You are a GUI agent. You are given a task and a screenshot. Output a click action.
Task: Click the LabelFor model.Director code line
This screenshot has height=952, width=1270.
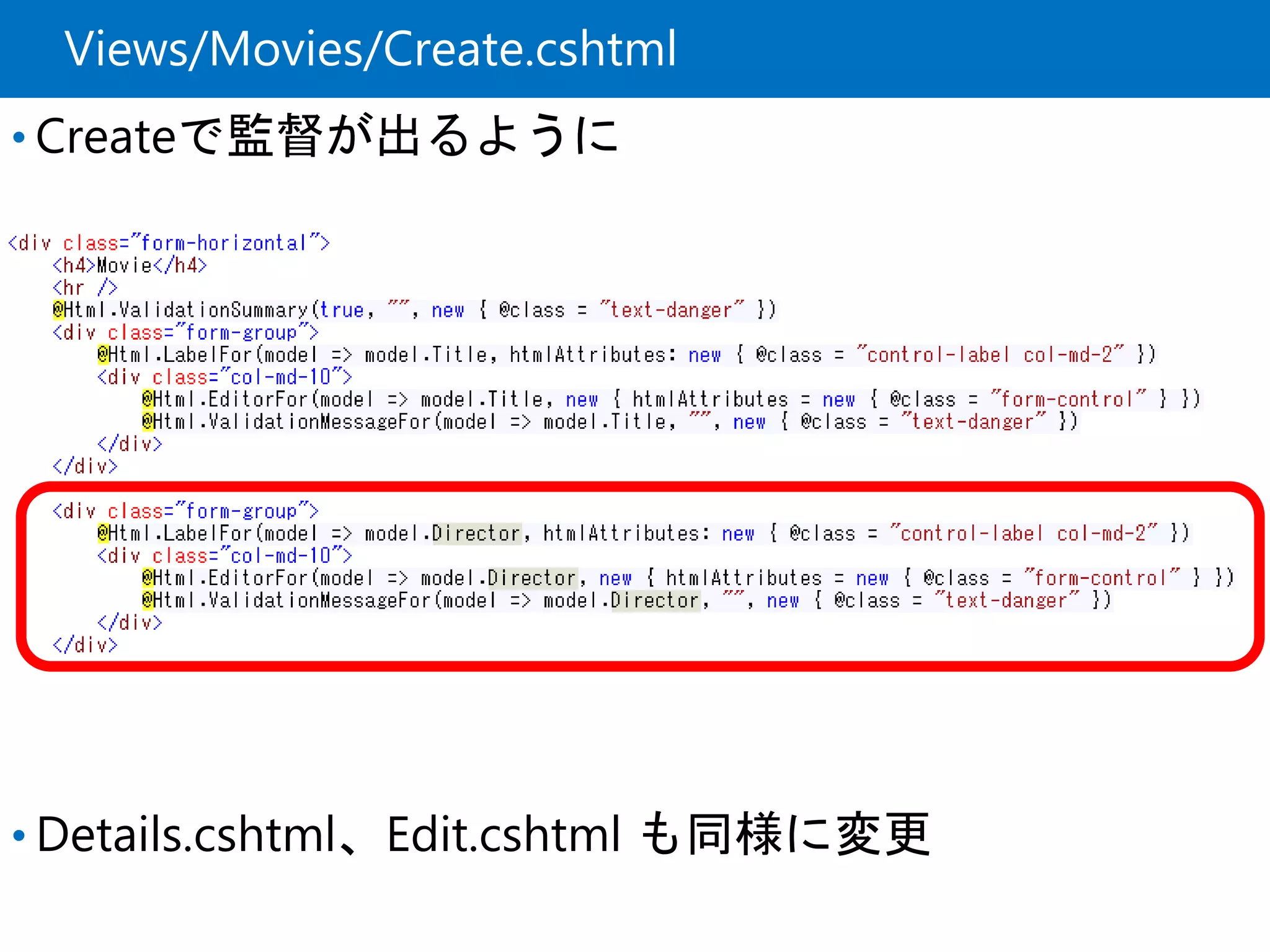click(644, 533)
